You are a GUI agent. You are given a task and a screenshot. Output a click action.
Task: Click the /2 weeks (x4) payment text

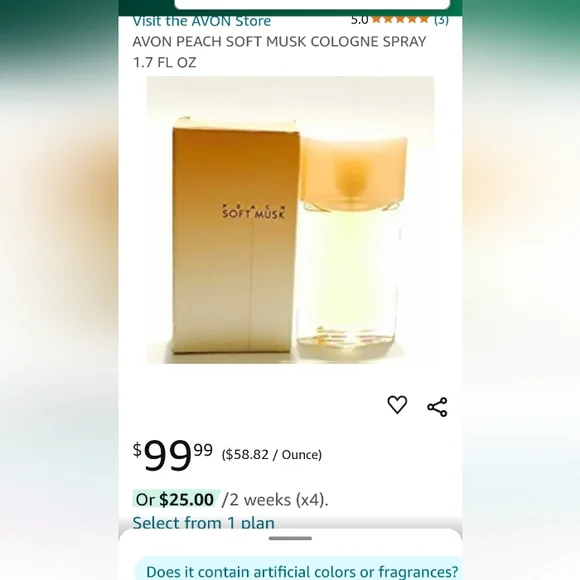tap(275, 500)
